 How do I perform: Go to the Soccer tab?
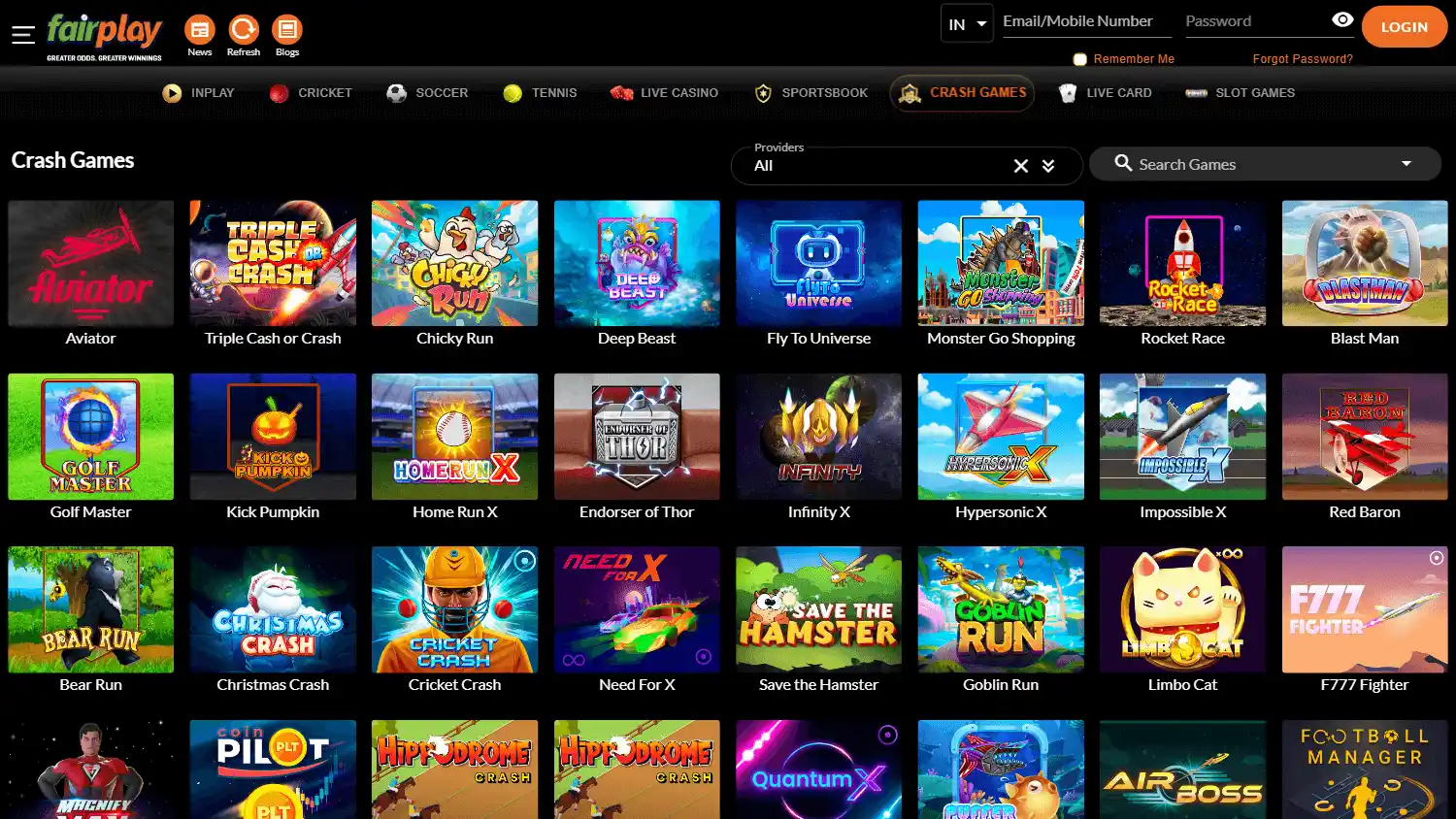tap(427, 93)
